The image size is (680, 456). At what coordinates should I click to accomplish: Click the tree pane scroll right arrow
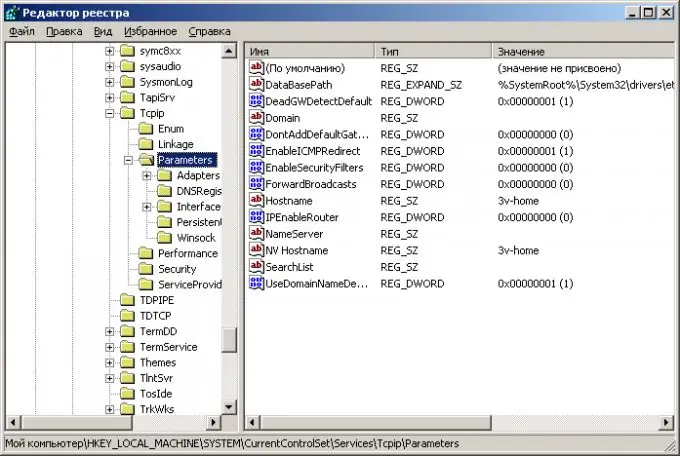(213, 422)
